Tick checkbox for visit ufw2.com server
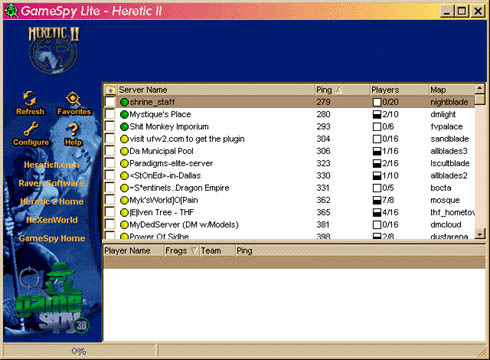 pyautogui.click(x=110, y=138)
